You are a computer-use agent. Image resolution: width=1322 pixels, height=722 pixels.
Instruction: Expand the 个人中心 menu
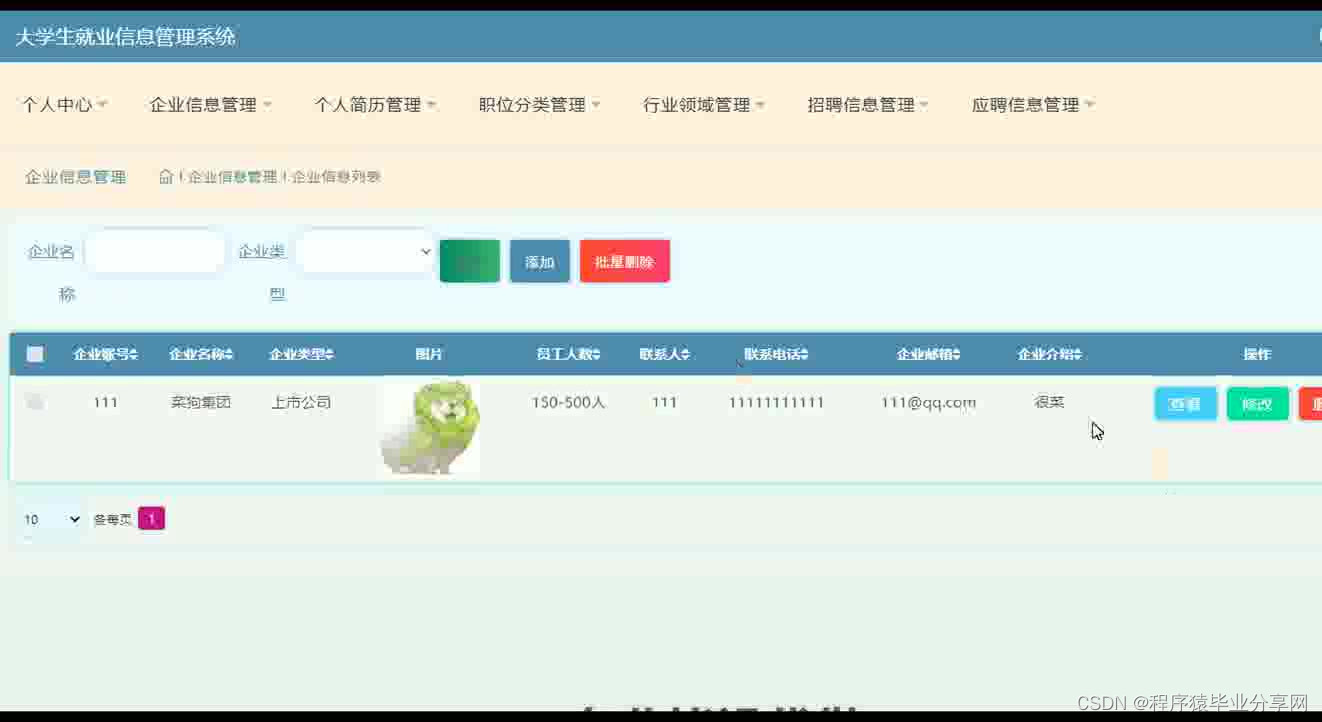click(x=65, y=105)
